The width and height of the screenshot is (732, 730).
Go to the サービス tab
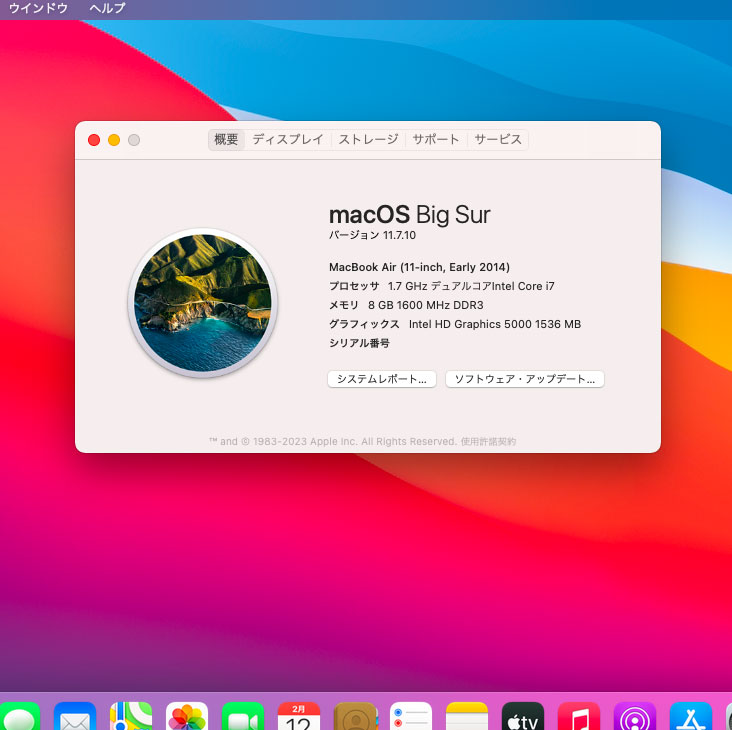click(498, 140)
